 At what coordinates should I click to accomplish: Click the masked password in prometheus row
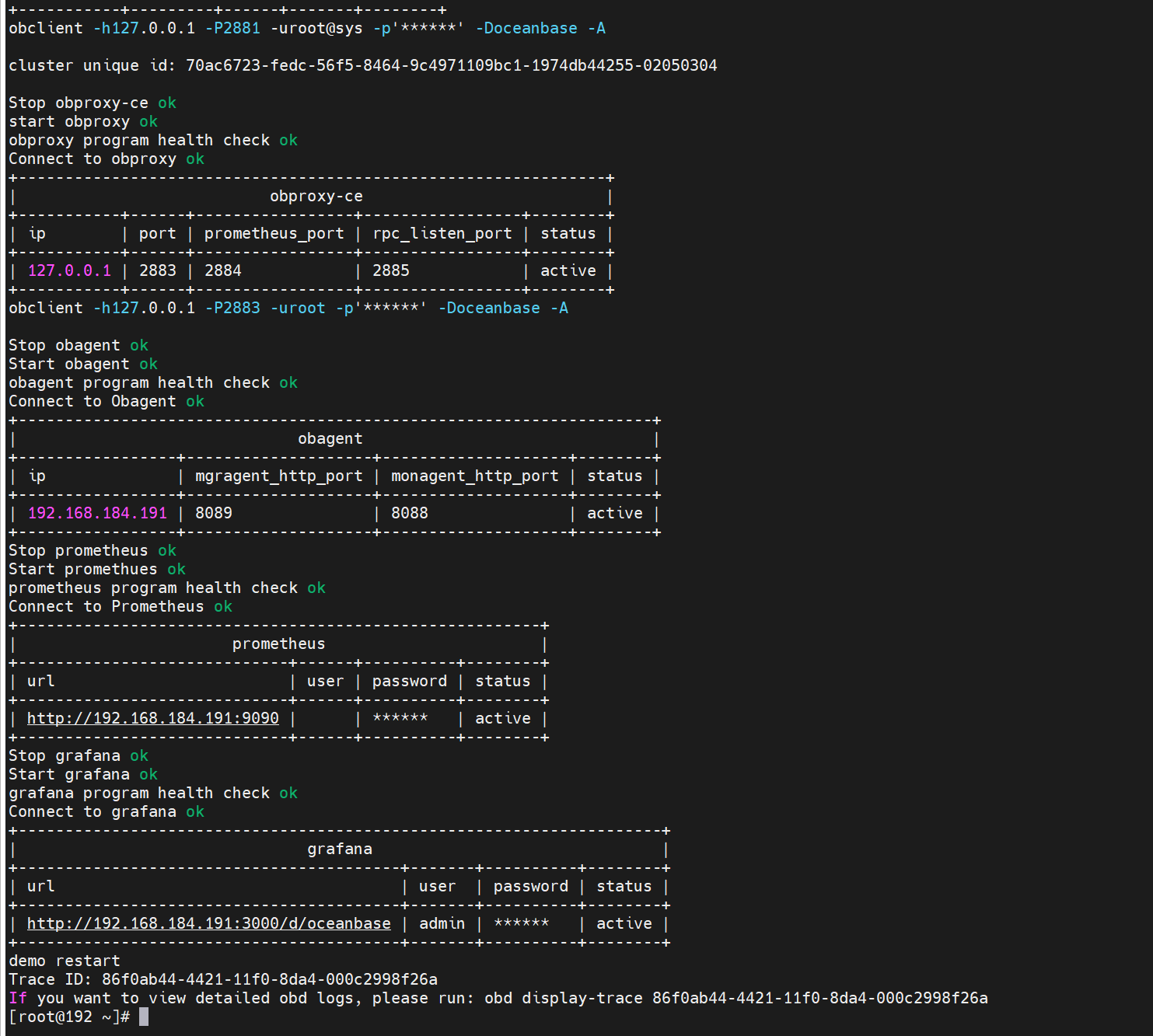(x=400, y=718)
